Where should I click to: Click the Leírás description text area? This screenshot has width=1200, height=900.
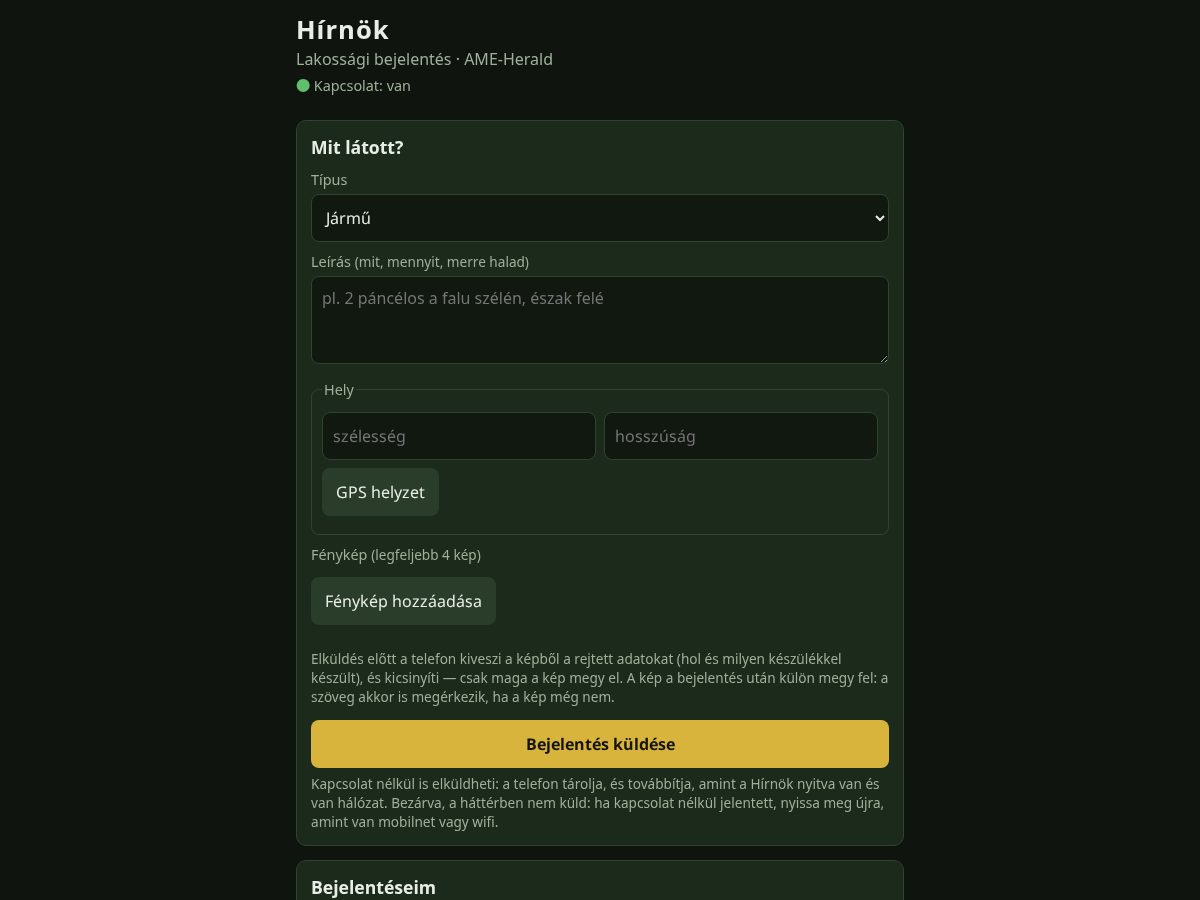tap(600, 320)
